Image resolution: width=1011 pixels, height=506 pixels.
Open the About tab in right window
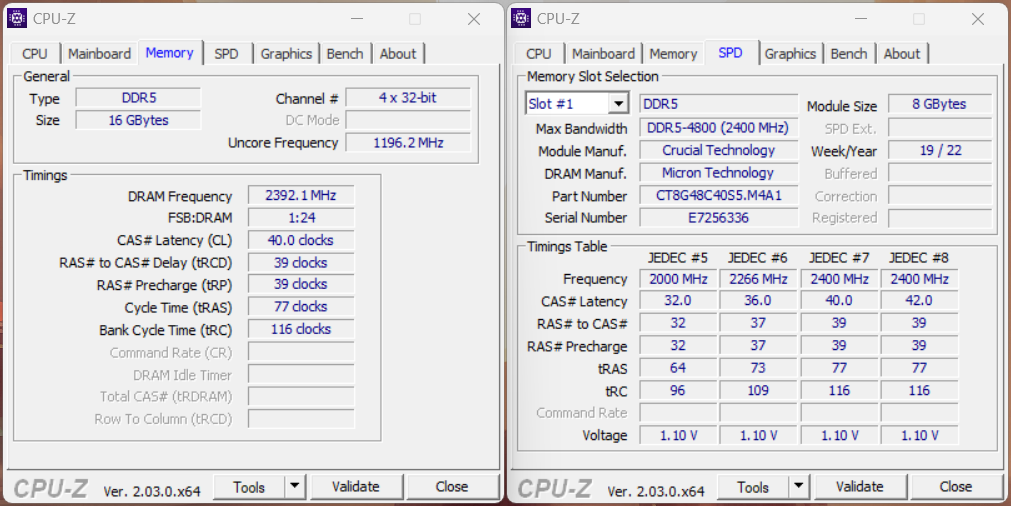pos(902,54)
